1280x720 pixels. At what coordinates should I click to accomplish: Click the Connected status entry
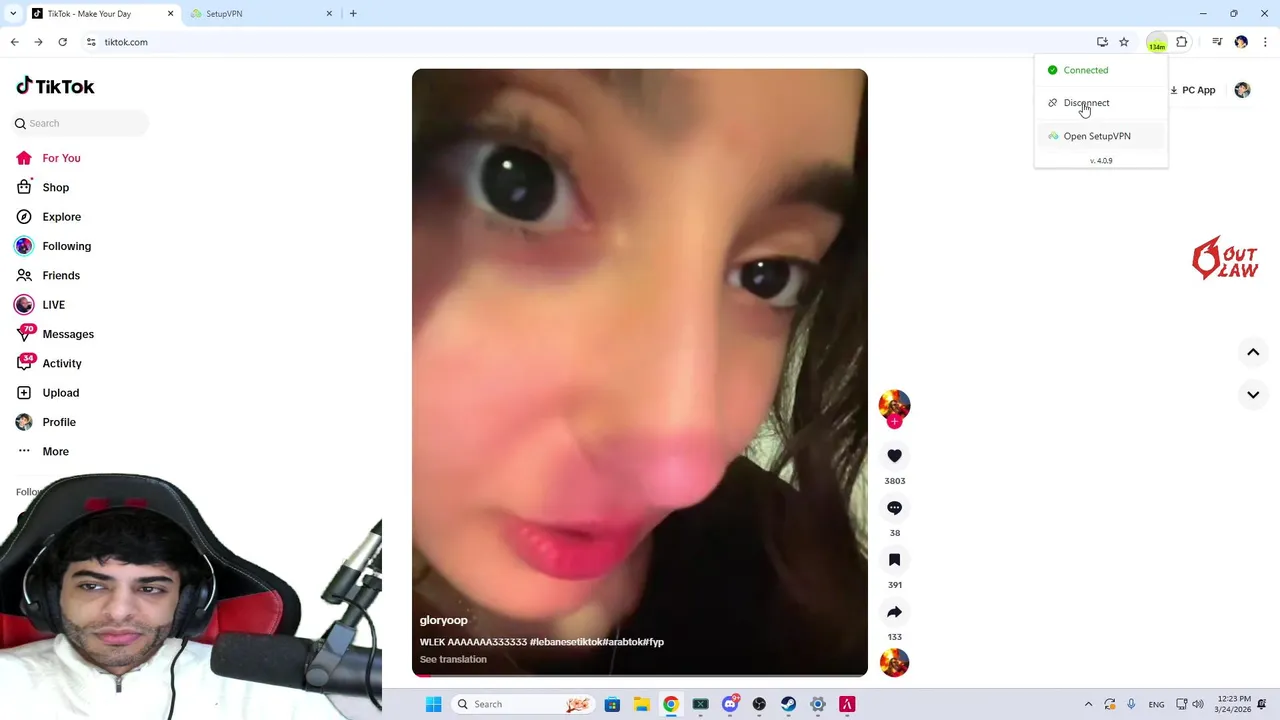1101,70
